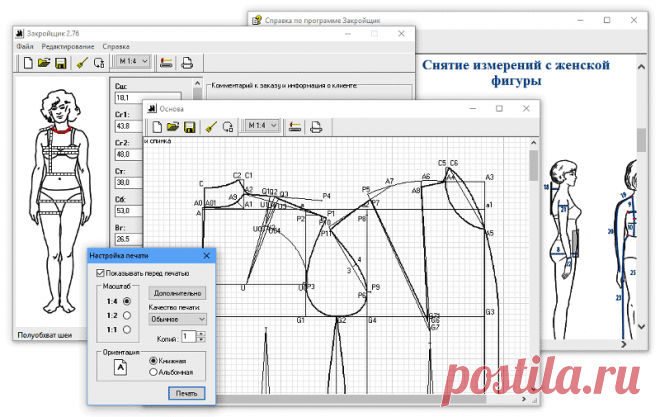This screenshot has width=660, height=417.
Task: Click the printer icon in main Закройщик toolbar
Action: pyautogui.click(x=187, y=63)
